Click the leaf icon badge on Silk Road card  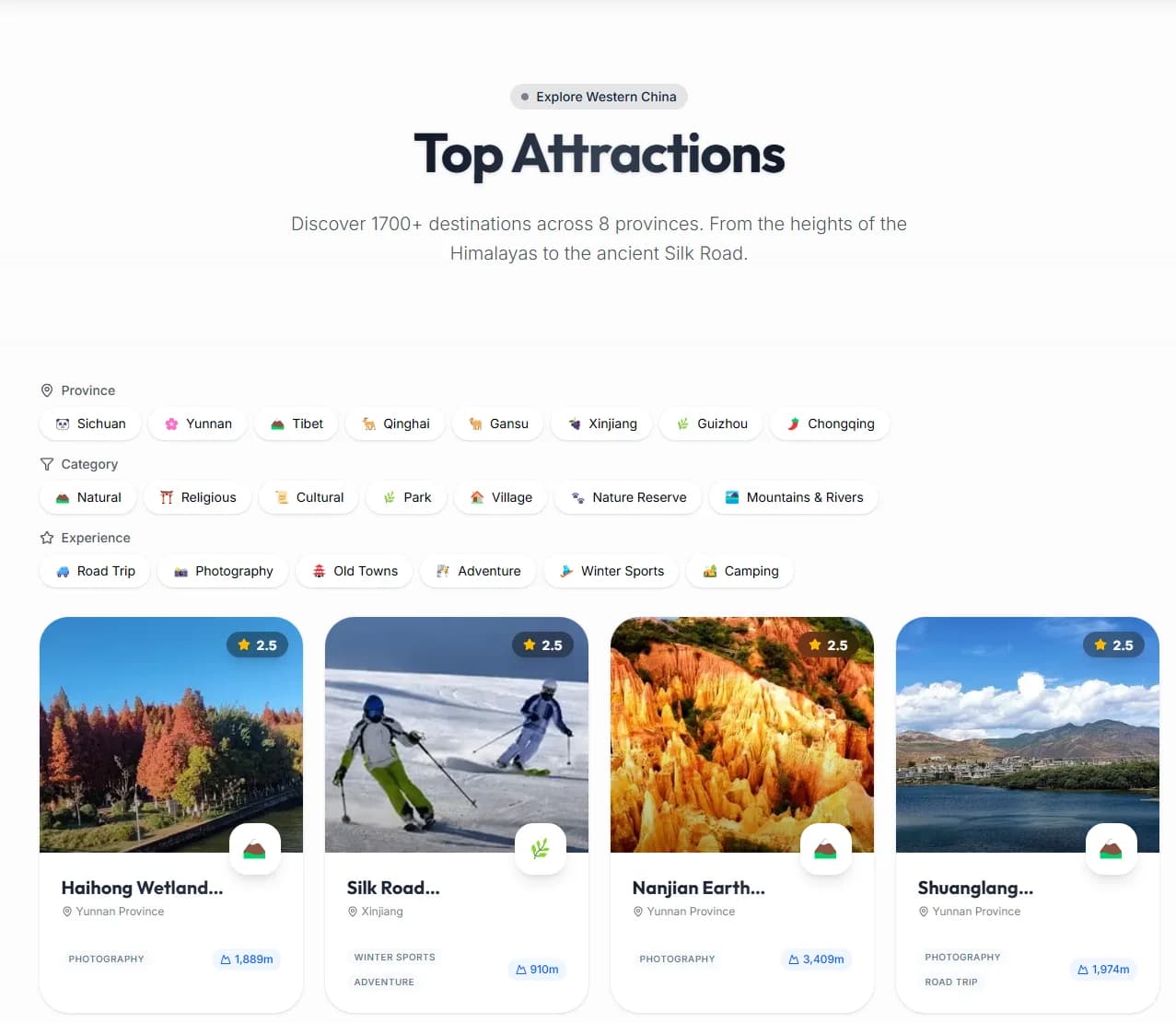pos(541,849)
